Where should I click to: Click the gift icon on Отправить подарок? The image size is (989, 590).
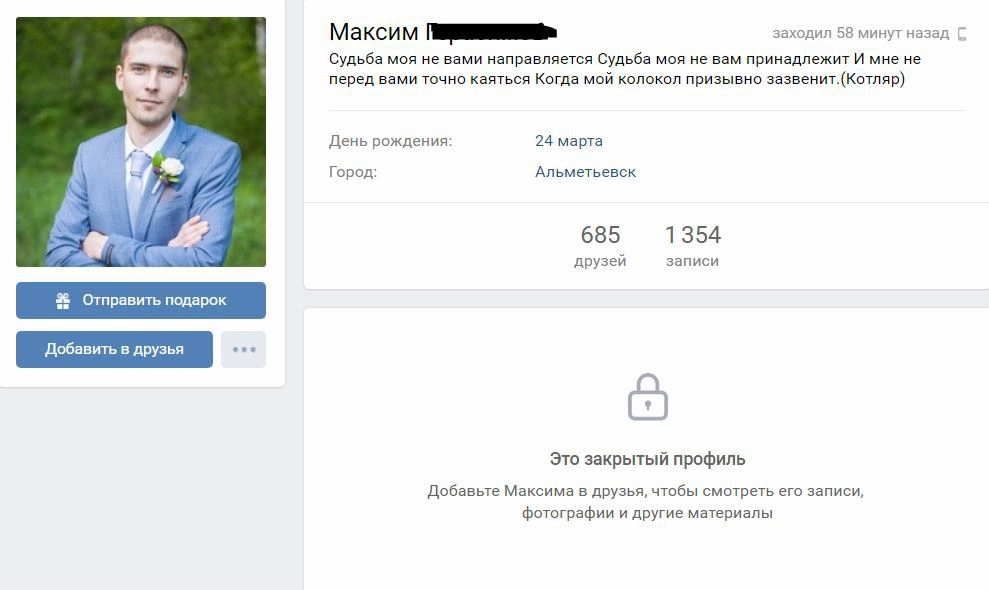coord(62,301)
